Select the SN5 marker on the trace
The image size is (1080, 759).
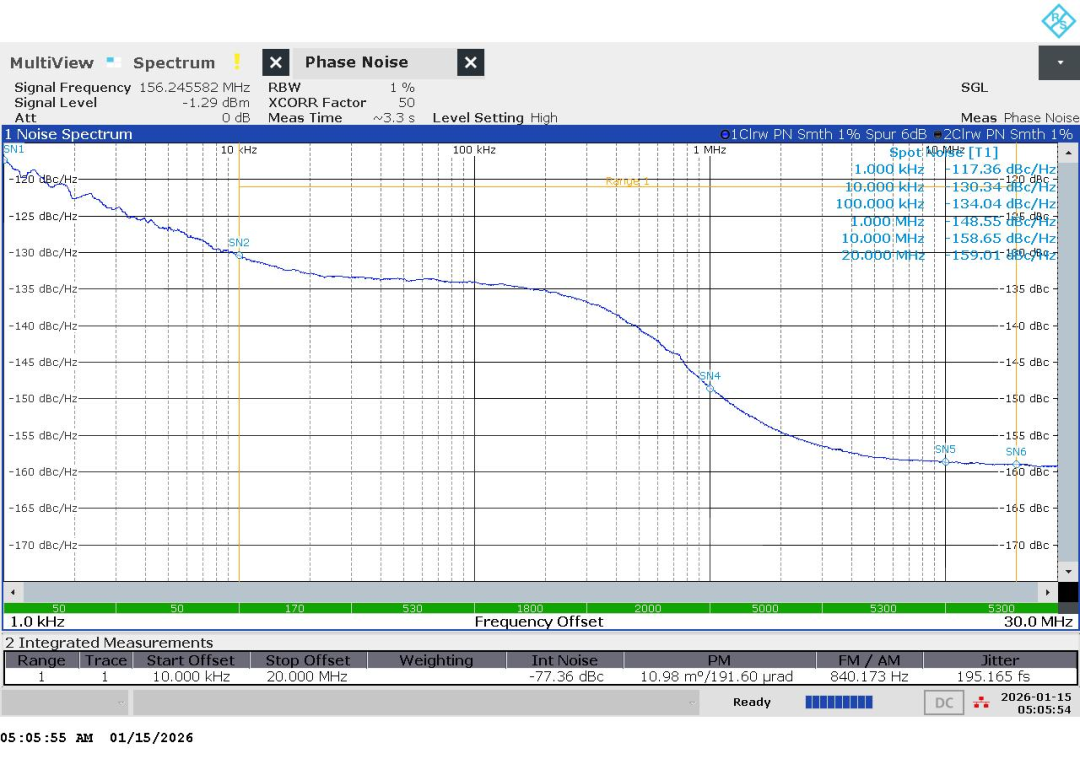(x=945, y=461)
